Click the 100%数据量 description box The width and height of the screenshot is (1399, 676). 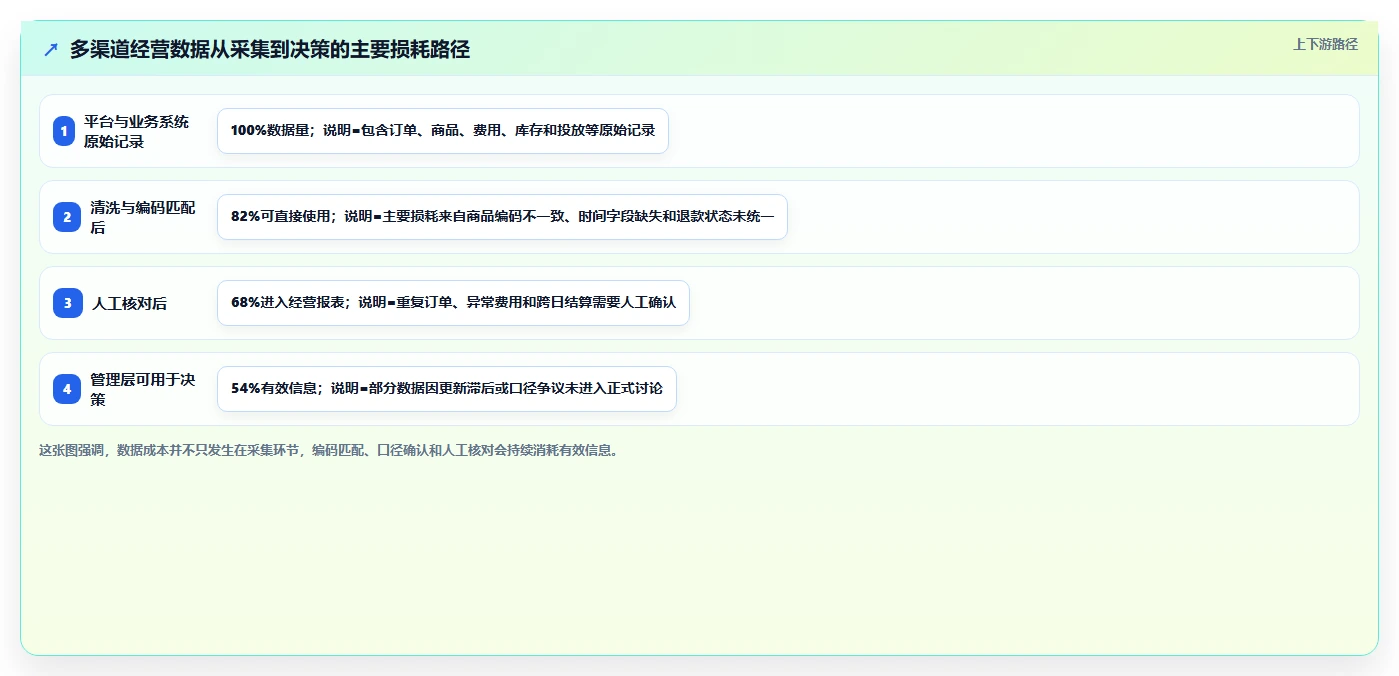pyautogui.click(x=443, y=131)
